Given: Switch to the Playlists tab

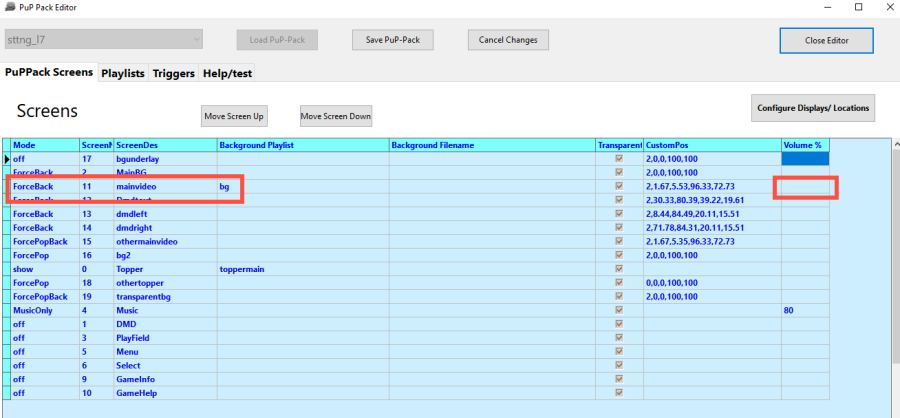Looking at the screenshot, I should [x=123, y=73].
